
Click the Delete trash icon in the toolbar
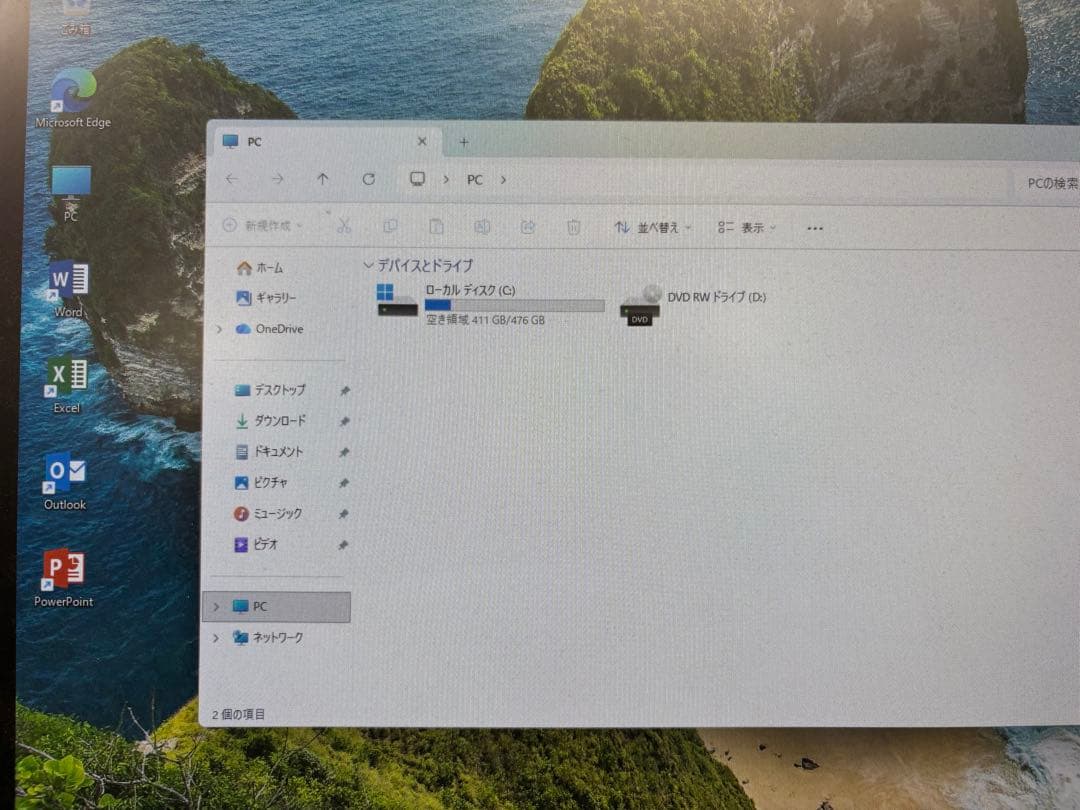(573, 227)
